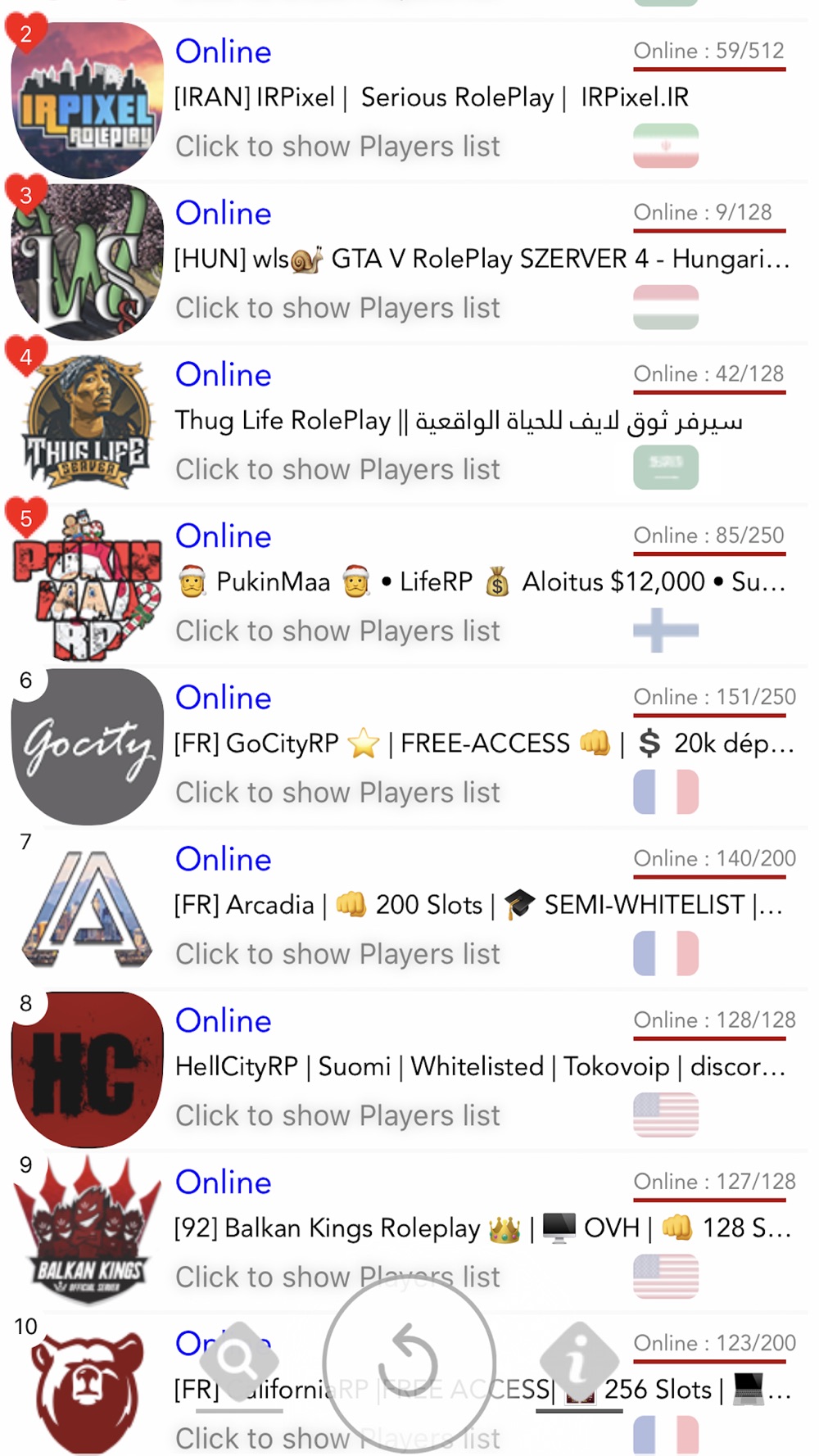Open the GoCity server logo

(87, 746)
